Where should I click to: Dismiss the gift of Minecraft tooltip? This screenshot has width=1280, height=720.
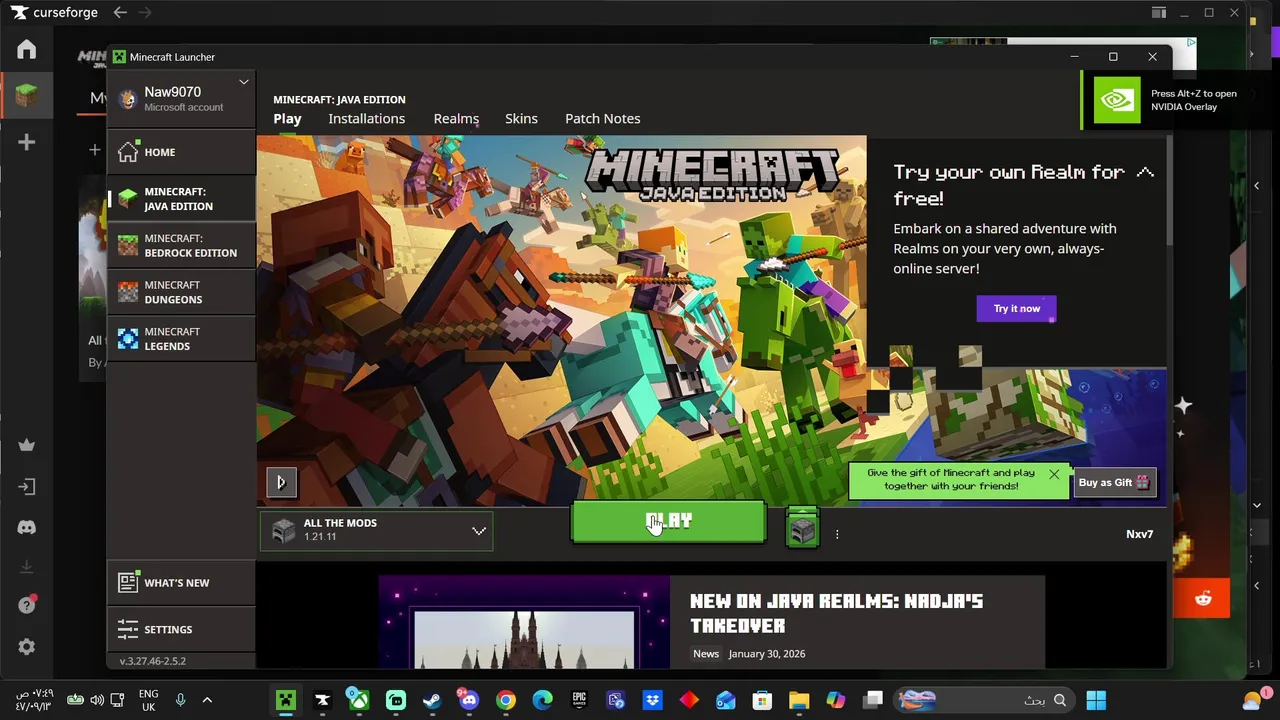tap(1054, 474)
